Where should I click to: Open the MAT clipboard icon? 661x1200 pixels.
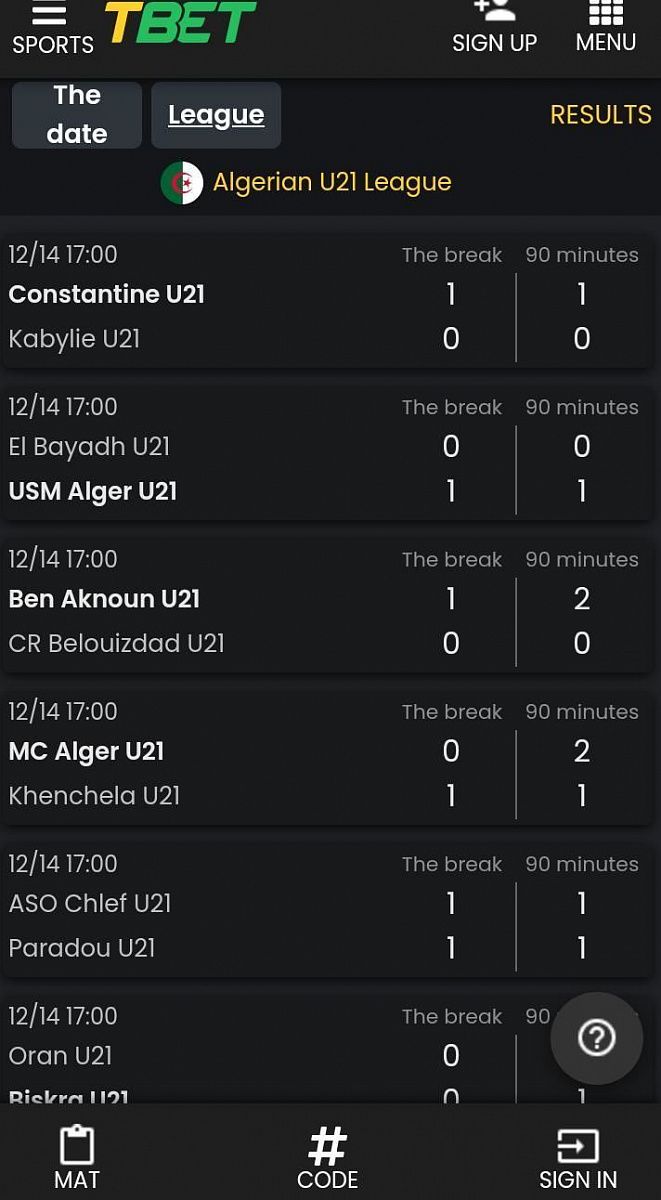point(77,1145)
